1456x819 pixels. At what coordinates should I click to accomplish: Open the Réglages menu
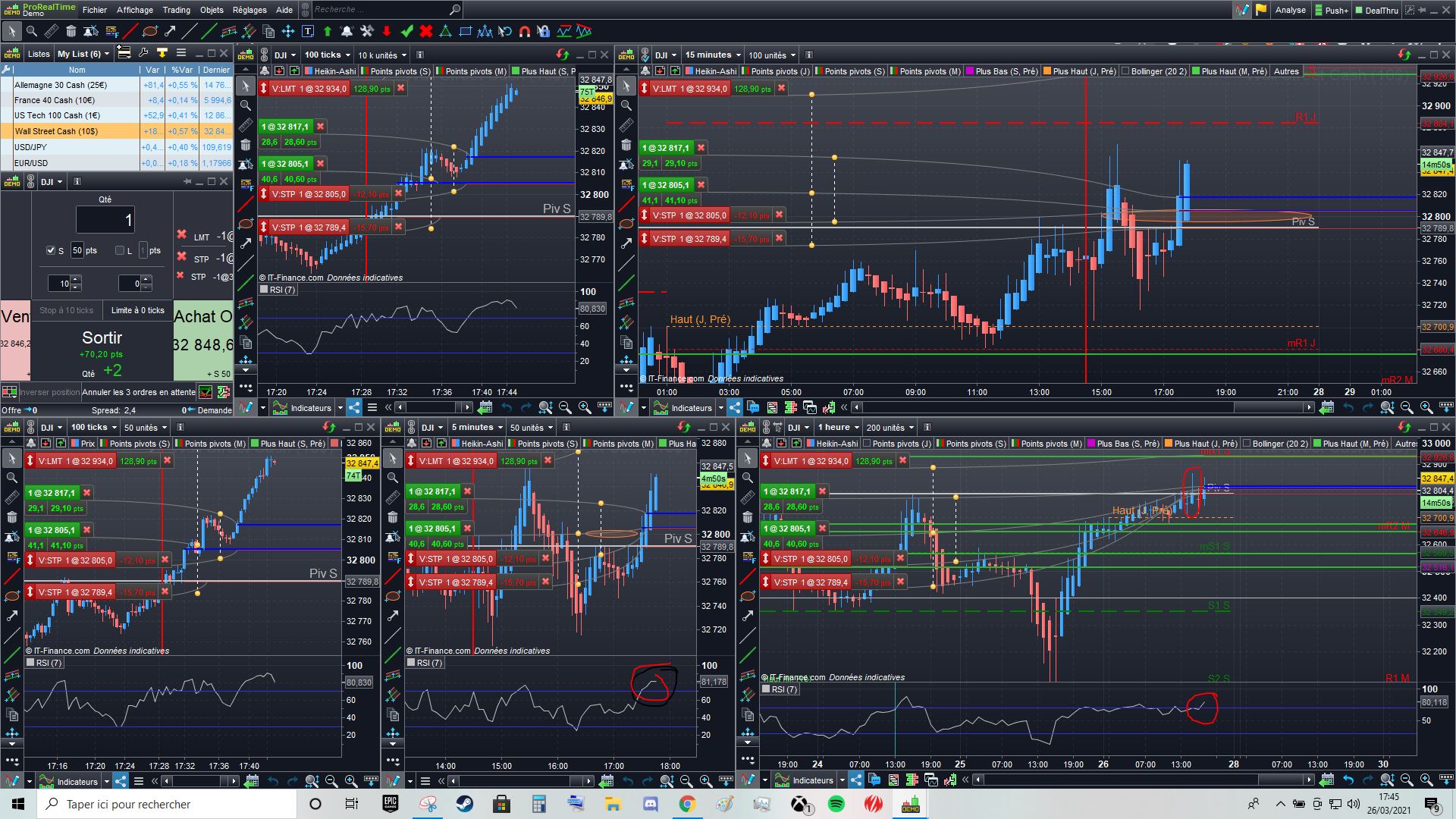click(249, 10)
